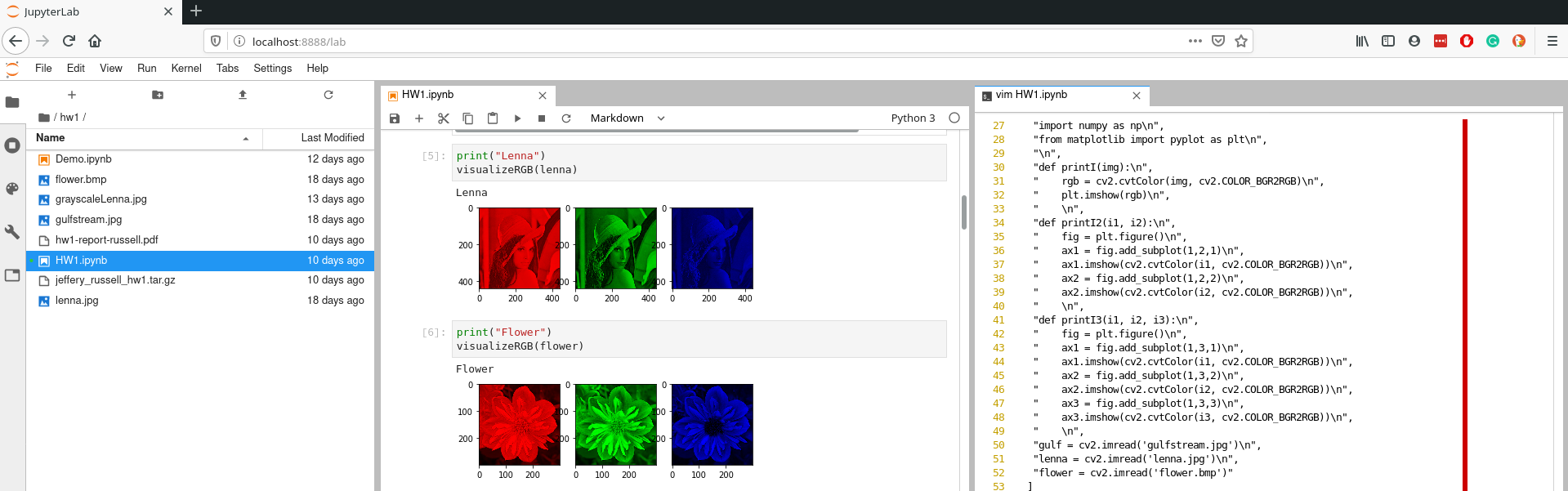Open the Commands palette sidebar icon

(12, 189)
